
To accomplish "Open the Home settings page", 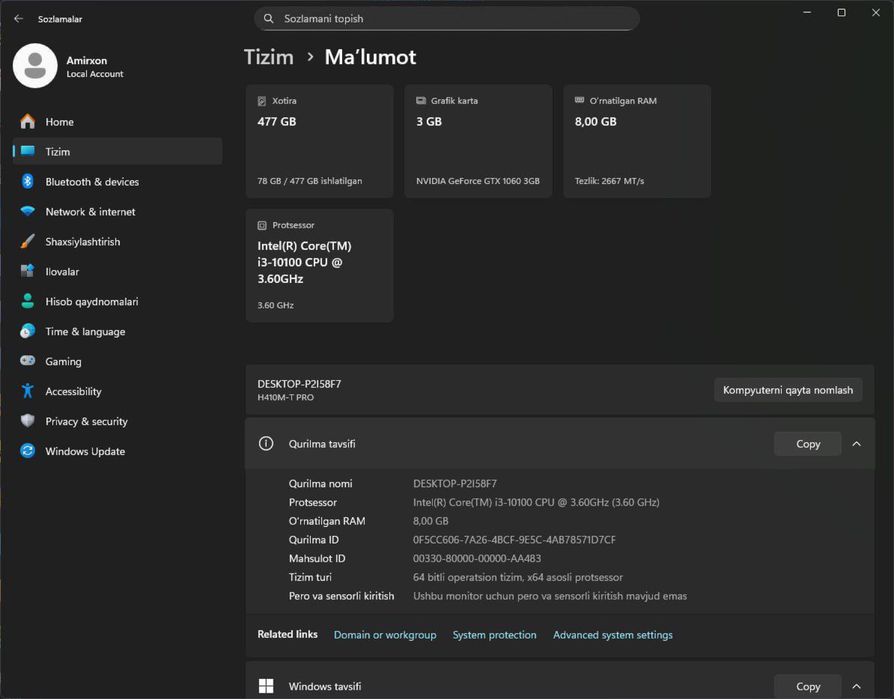I will click(117, 121).
